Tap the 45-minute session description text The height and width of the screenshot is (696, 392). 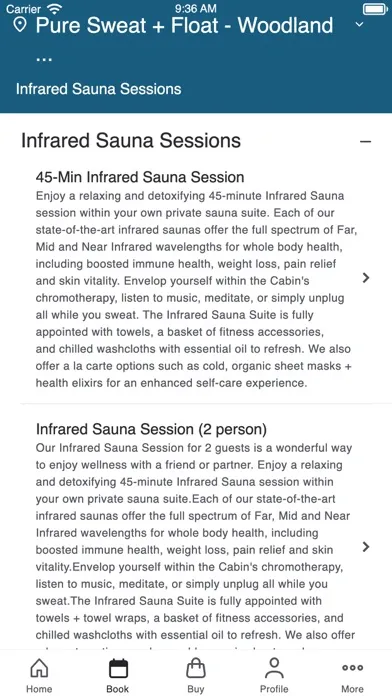195,289
